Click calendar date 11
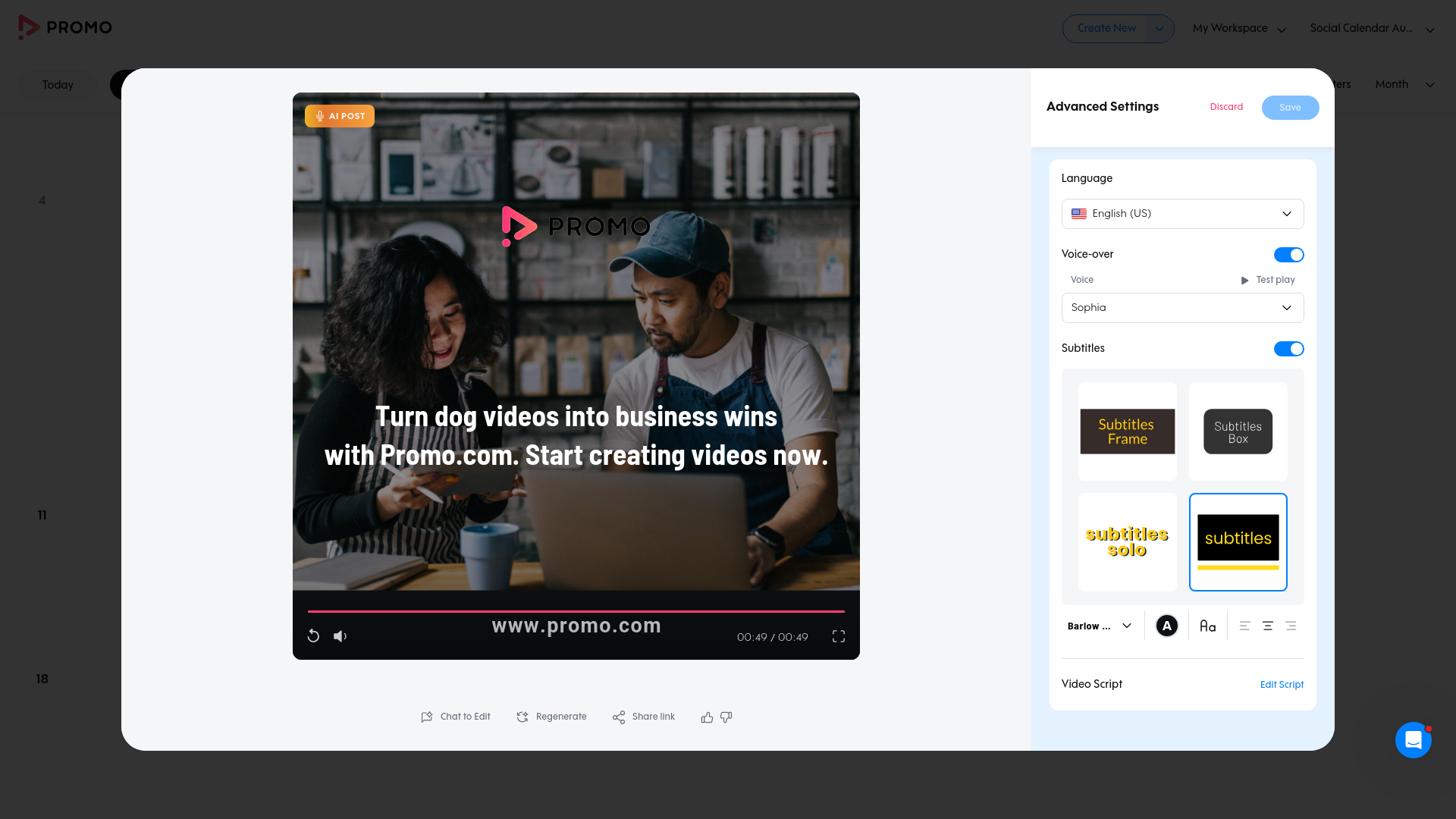This screenshot has width=1456, height=819. point(42,516)
